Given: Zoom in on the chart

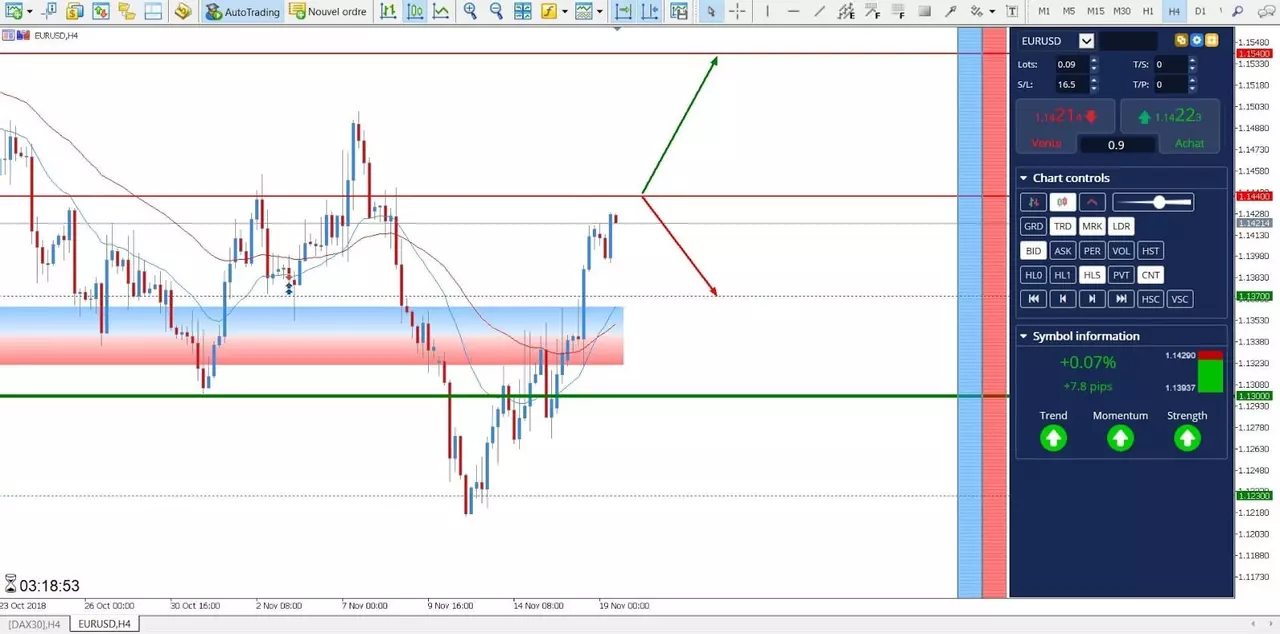Looking at the screenshot, I should pos(470,12).
